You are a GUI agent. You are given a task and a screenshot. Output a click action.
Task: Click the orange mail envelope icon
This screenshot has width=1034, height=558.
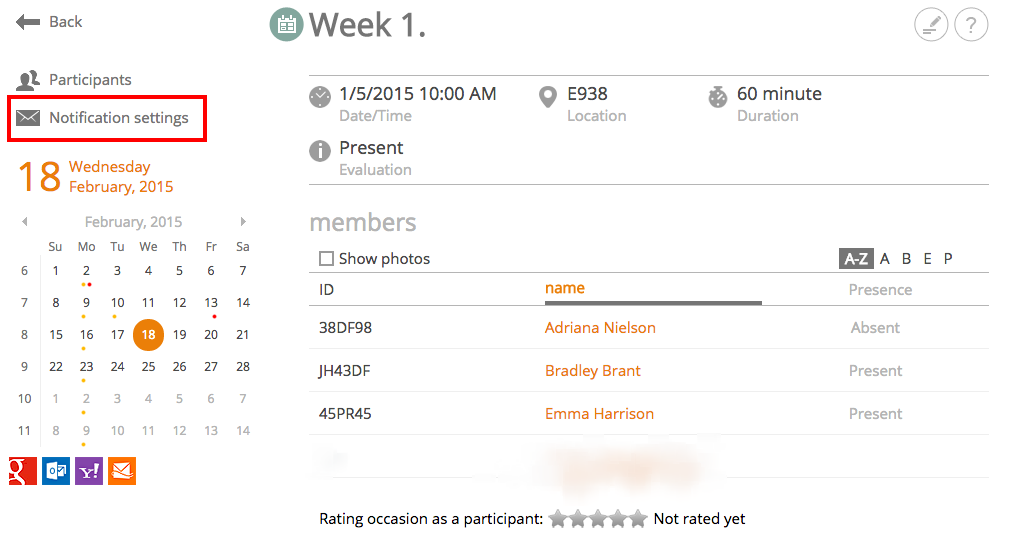(122, 471)
